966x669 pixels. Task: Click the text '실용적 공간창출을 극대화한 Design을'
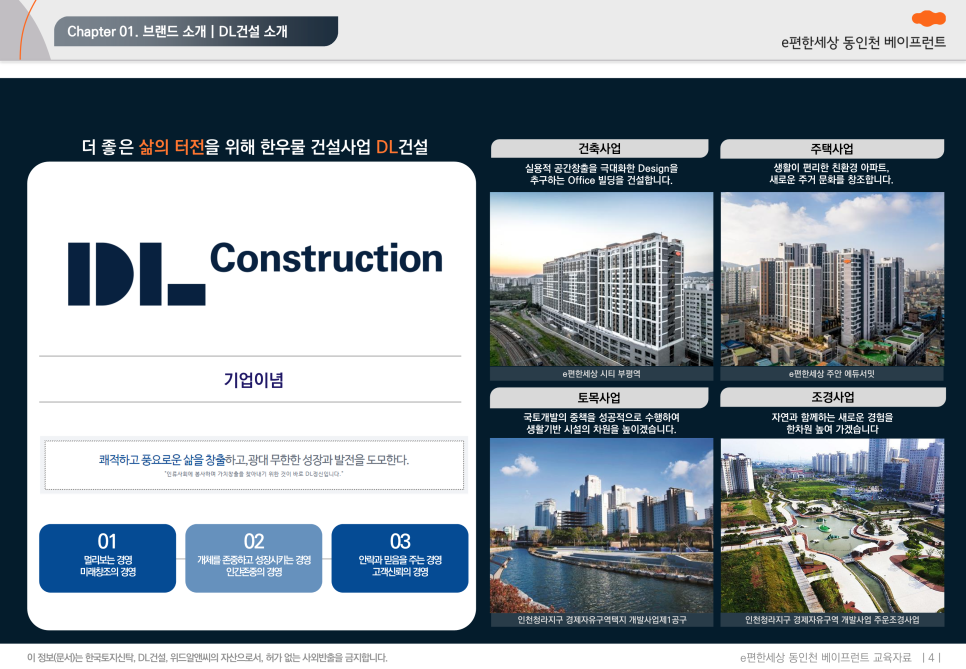tap(601, 168)
